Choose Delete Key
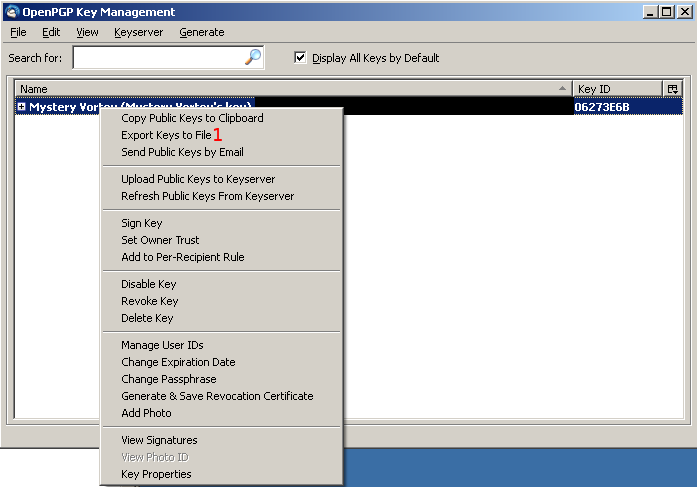Image resolution: width=697 pixels, height=487 pixels. 221,318
